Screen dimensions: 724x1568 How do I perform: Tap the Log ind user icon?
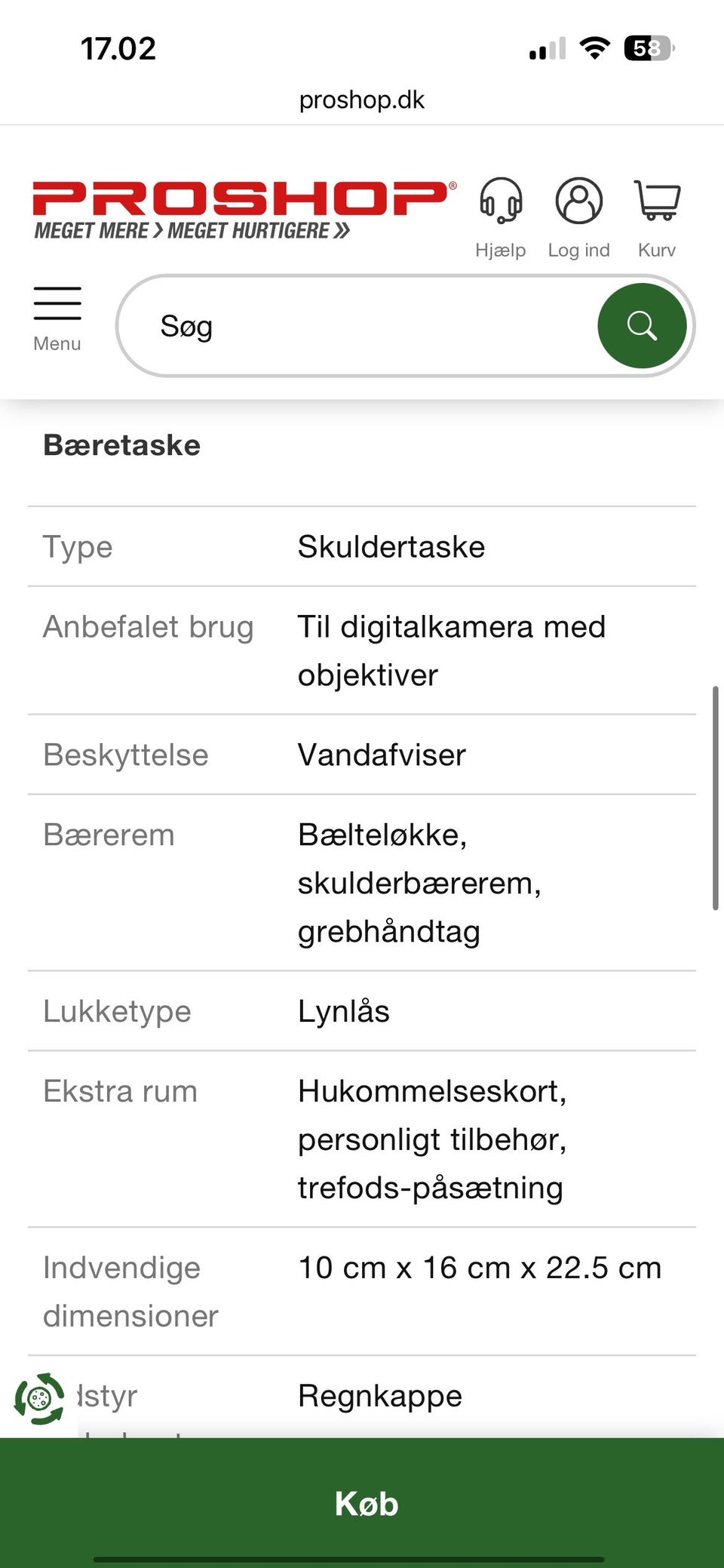point(578,201)
